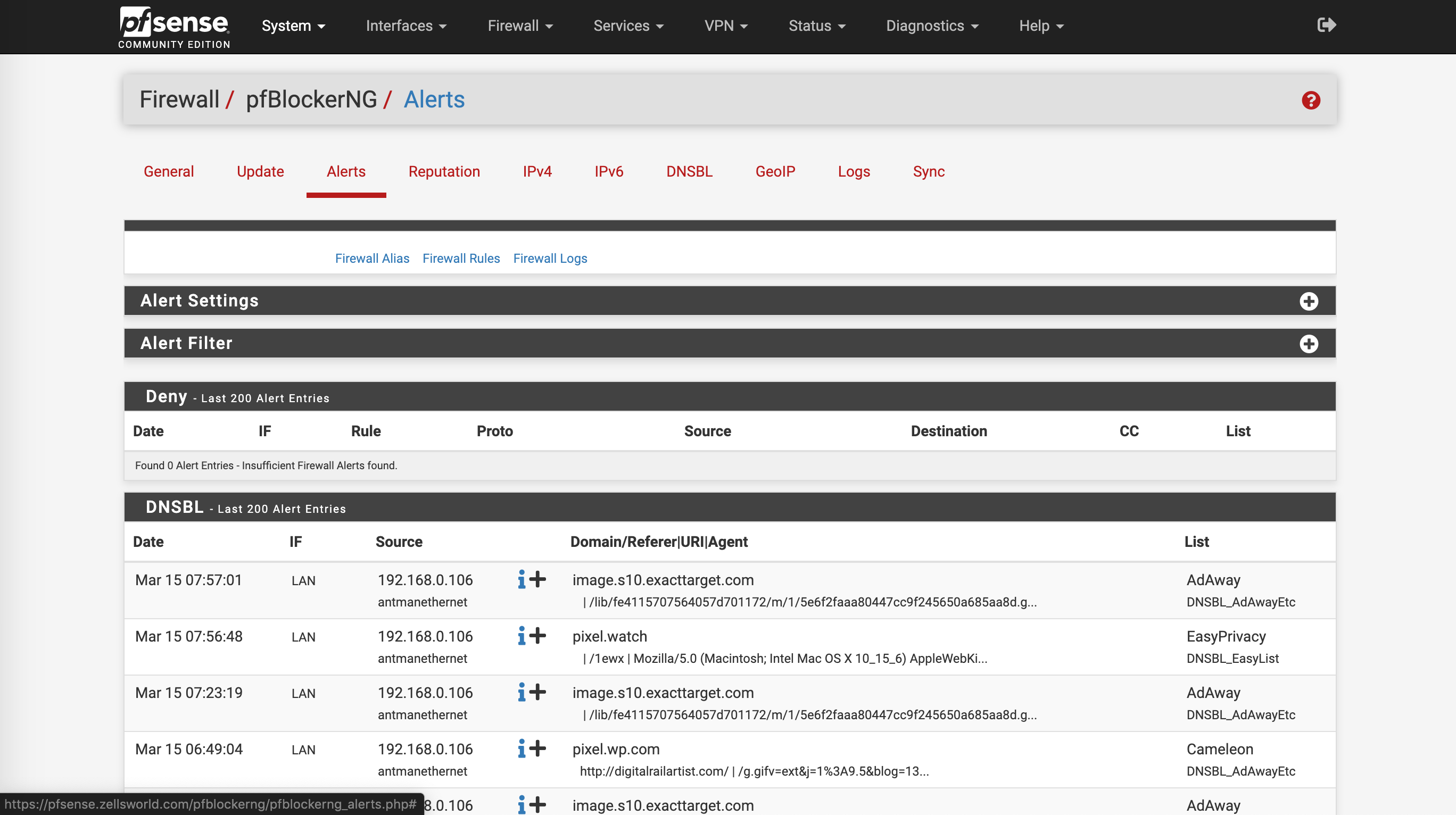Image resolution: width=1456 pixels, height=815 pixels.
Task: Switch to the DNSBL tab
Action: (689, 171)
